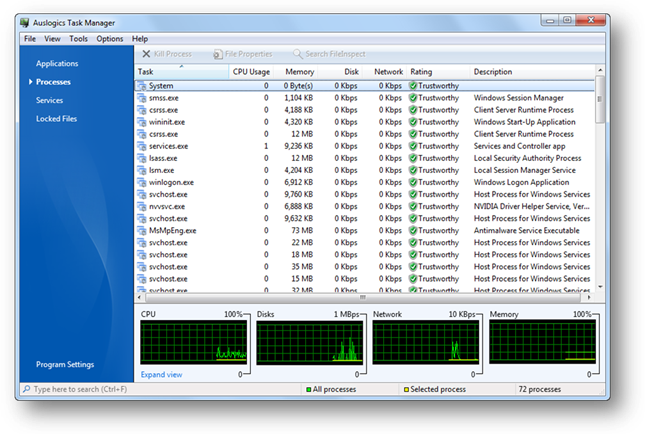The width and height of the screenshot is (645, 434).
Task: Sort by the Memory column header
Action: coord(299,72)
